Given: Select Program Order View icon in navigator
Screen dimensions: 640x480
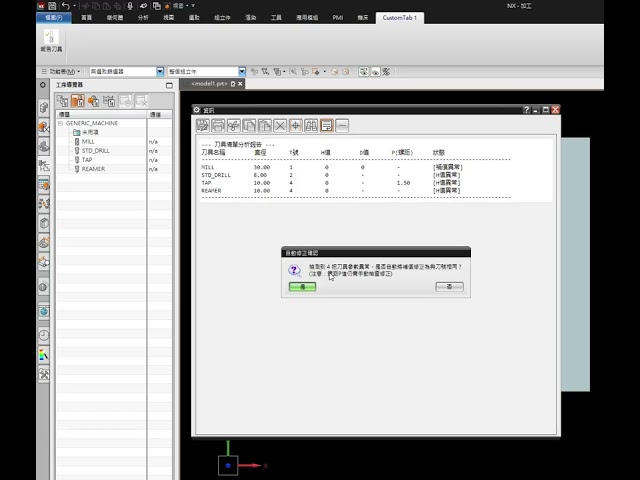Looking at the screenshot, I should 62,101.
